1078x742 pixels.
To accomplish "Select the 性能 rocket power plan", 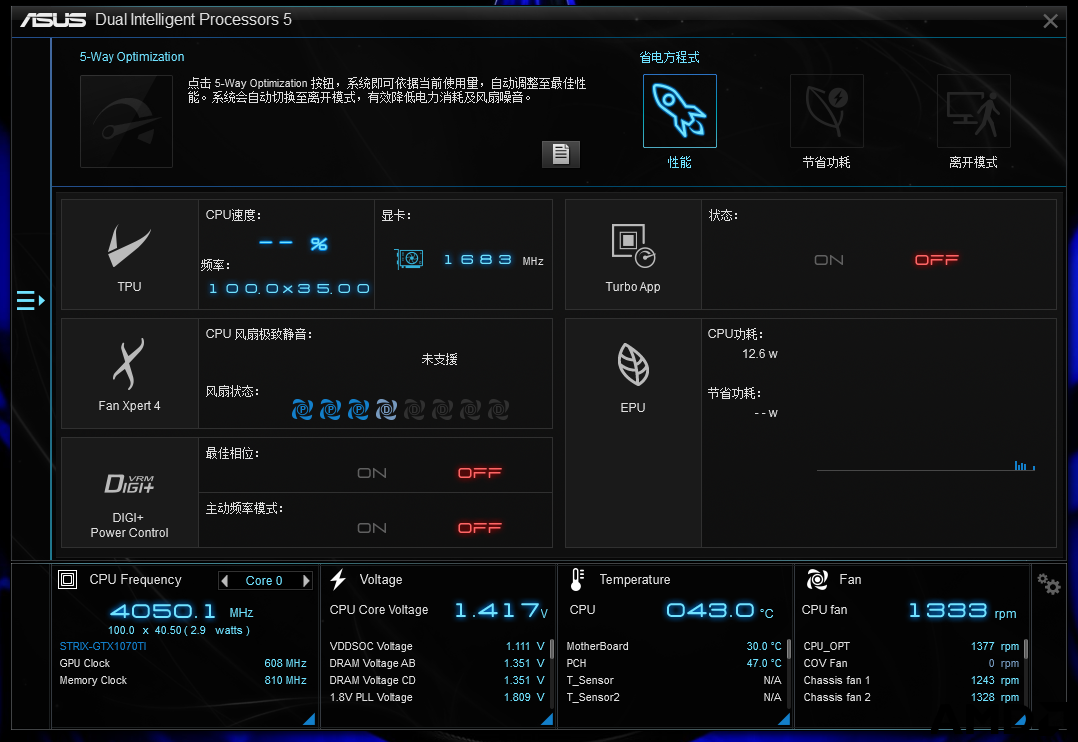I will tap(680, 111).
